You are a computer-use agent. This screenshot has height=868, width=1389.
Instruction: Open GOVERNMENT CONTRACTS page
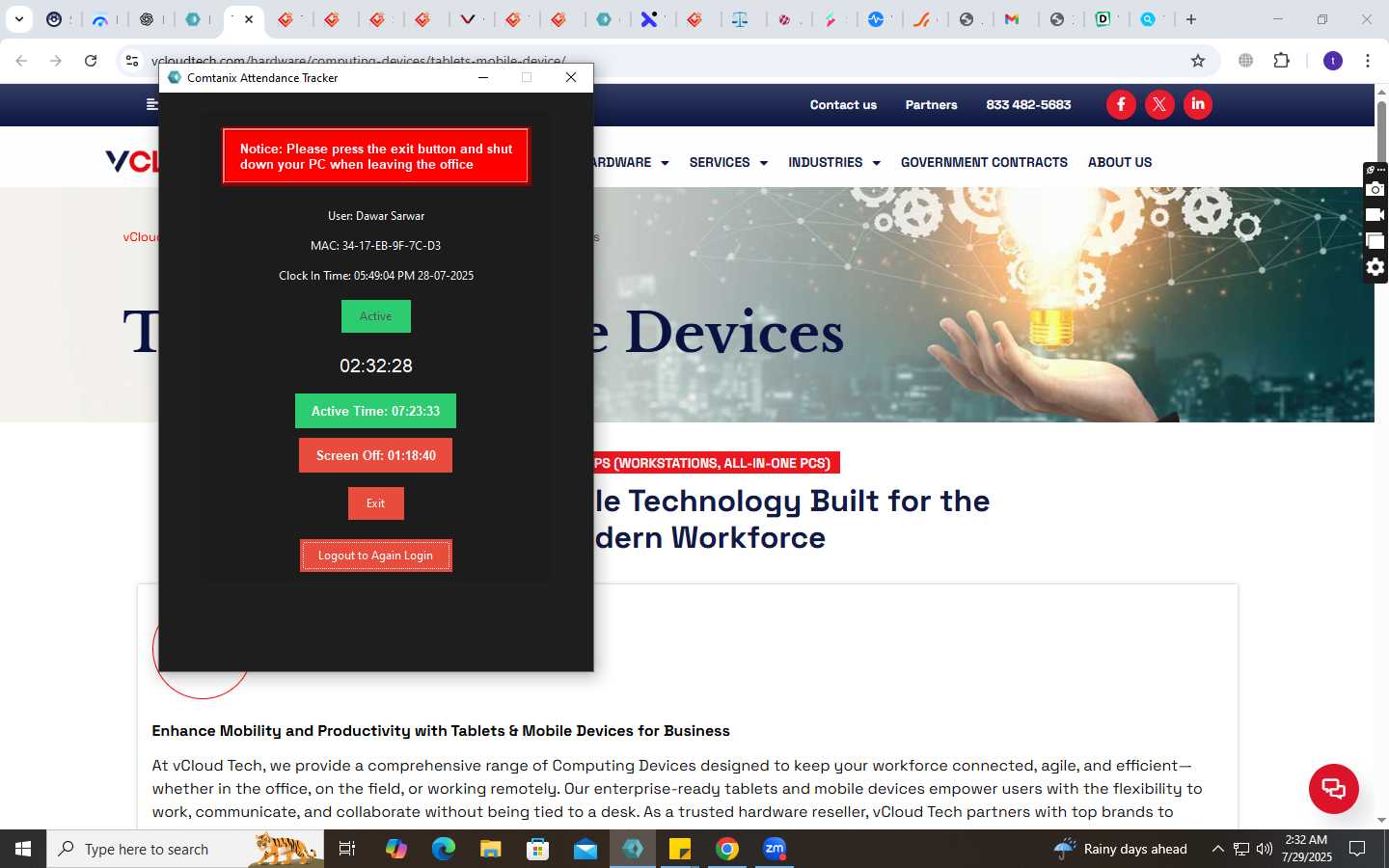(984, 162)
